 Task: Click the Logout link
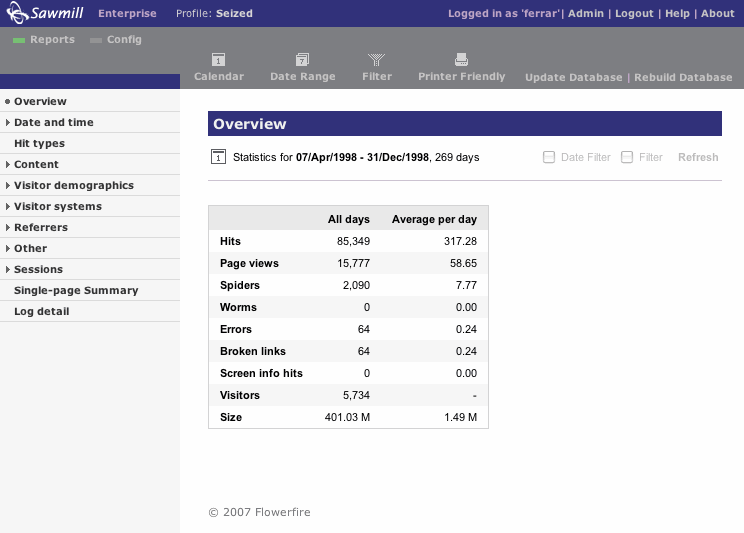point(634,14)
